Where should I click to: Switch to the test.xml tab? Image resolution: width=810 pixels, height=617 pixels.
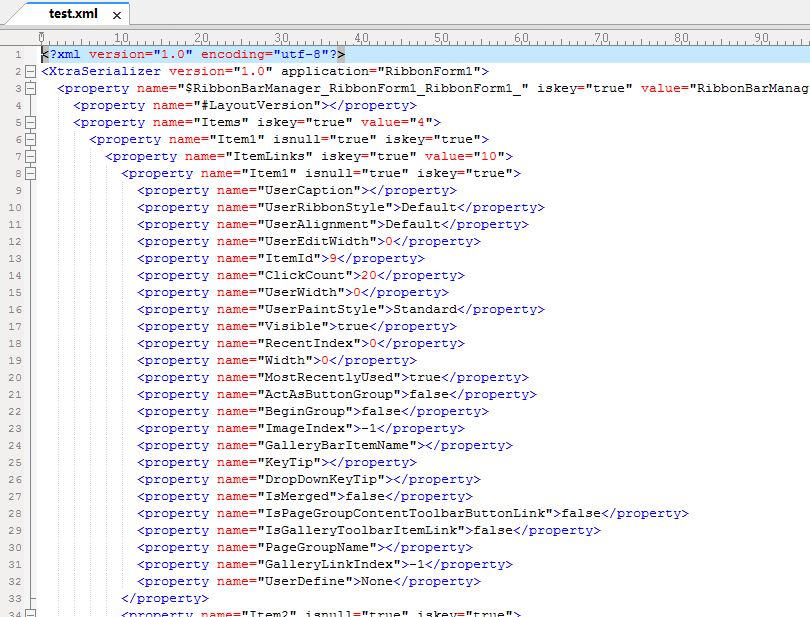pyautogui.click(x=73, y=14)
